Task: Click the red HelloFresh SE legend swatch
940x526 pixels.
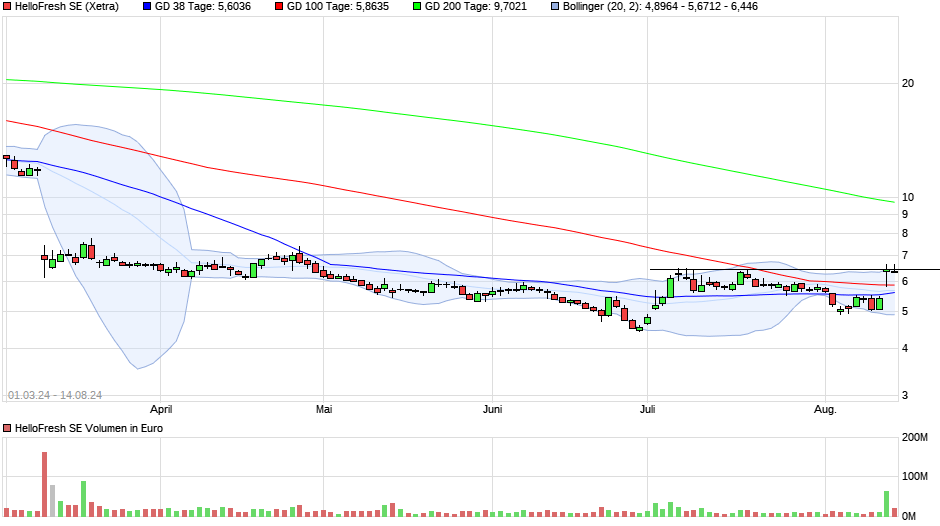Action: [7, 7]
